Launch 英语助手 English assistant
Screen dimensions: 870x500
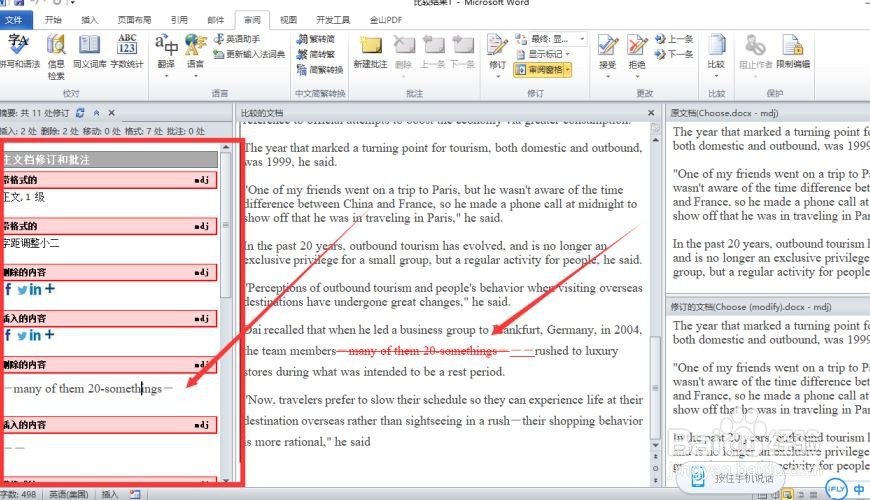pyautogui.click(x=237, y=39)
